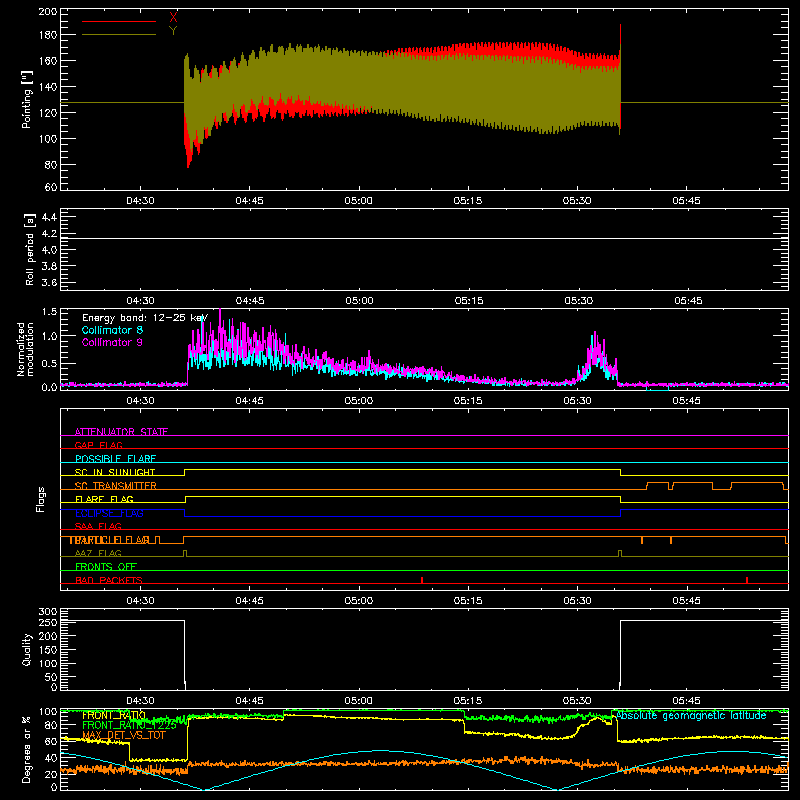Click the 'Energy band: 12-25 keV' annotation

[145, 318]
